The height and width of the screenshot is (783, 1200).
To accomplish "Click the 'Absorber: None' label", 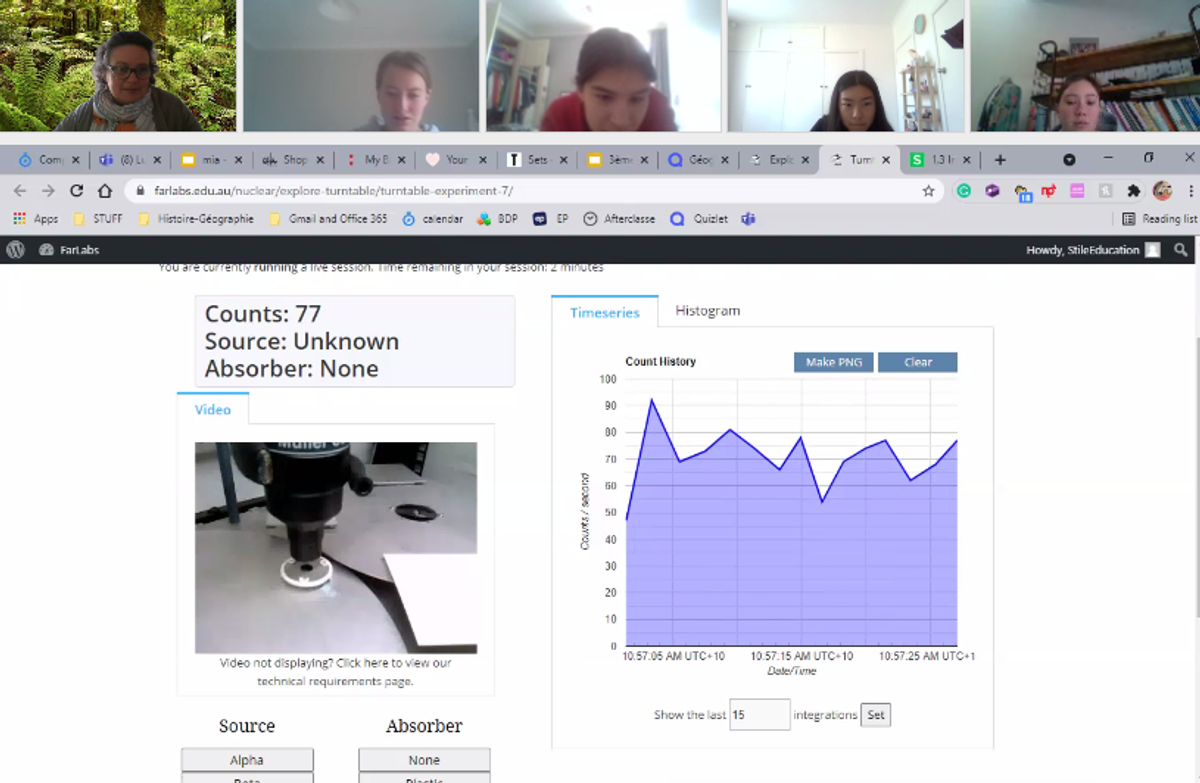I will point(292,368).
